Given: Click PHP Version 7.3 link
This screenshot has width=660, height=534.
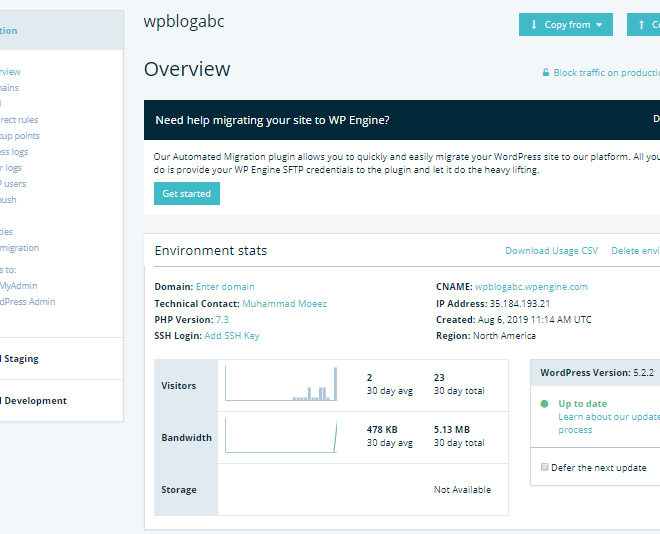Looking at the screenshot, I should (x=222, y=319).
